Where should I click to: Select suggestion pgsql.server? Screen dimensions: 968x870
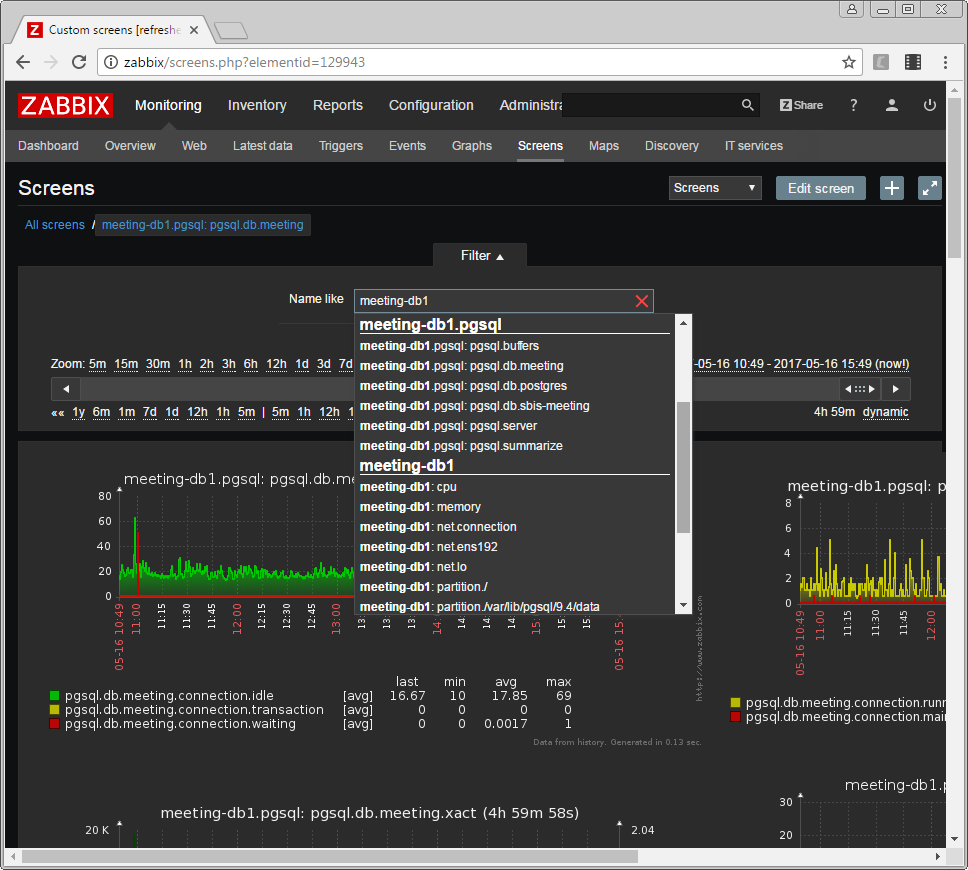point(448,426)
